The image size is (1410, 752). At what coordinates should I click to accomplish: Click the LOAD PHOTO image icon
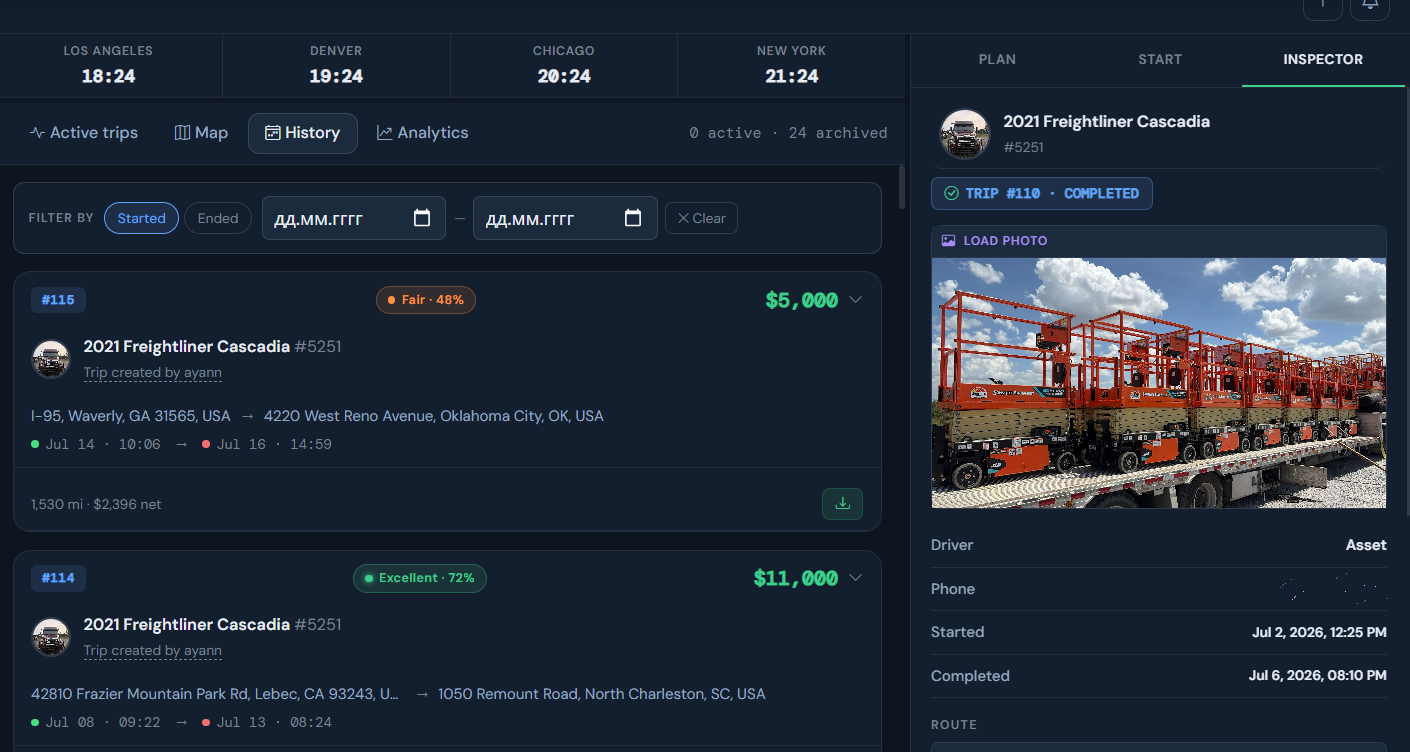pos(948,241)
